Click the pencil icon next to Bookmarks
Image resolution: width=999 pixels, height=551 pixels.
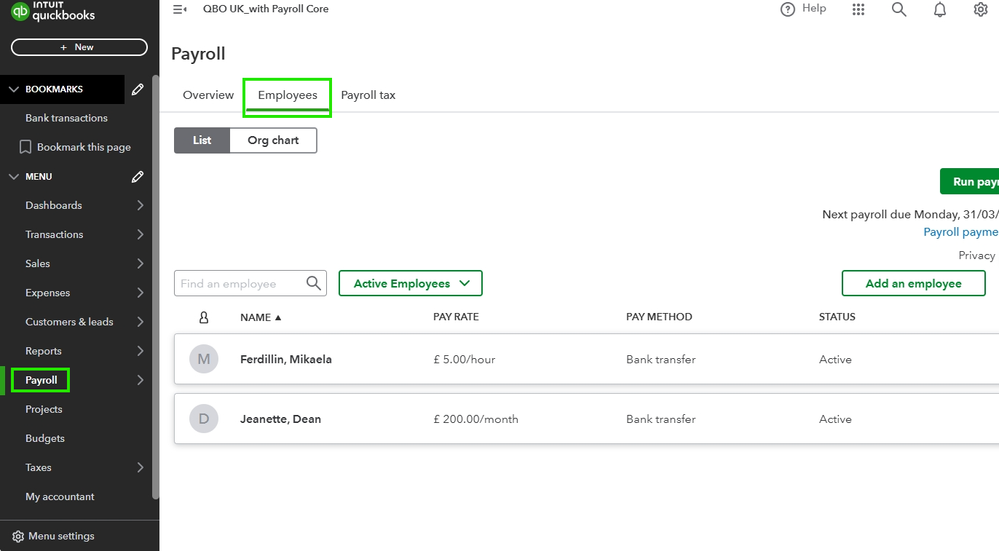[x=137, y=89]
